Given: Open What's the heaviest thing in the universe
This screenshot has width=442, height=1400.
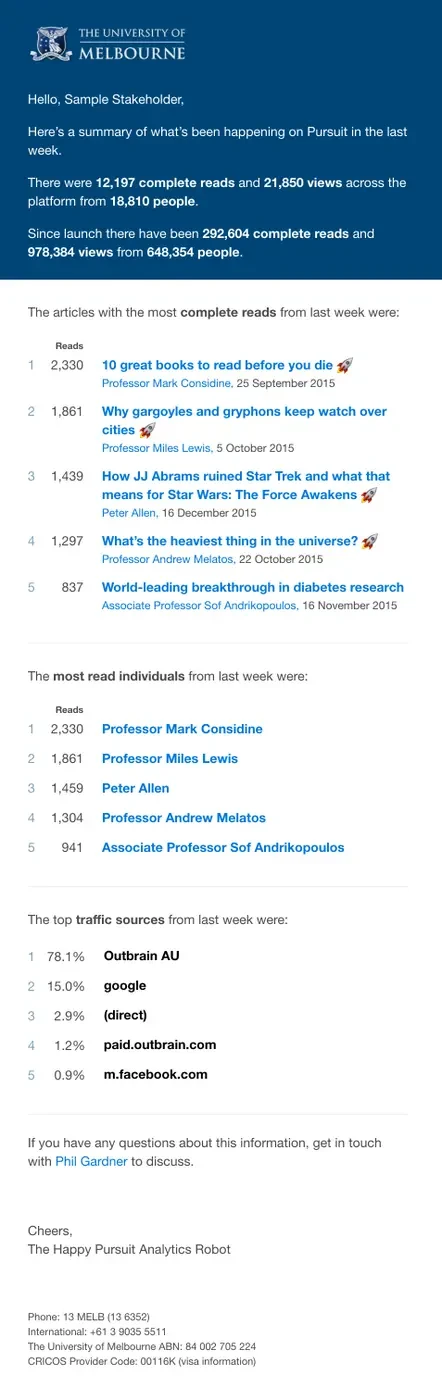Looking at the screenshot, I should point(230,541).
